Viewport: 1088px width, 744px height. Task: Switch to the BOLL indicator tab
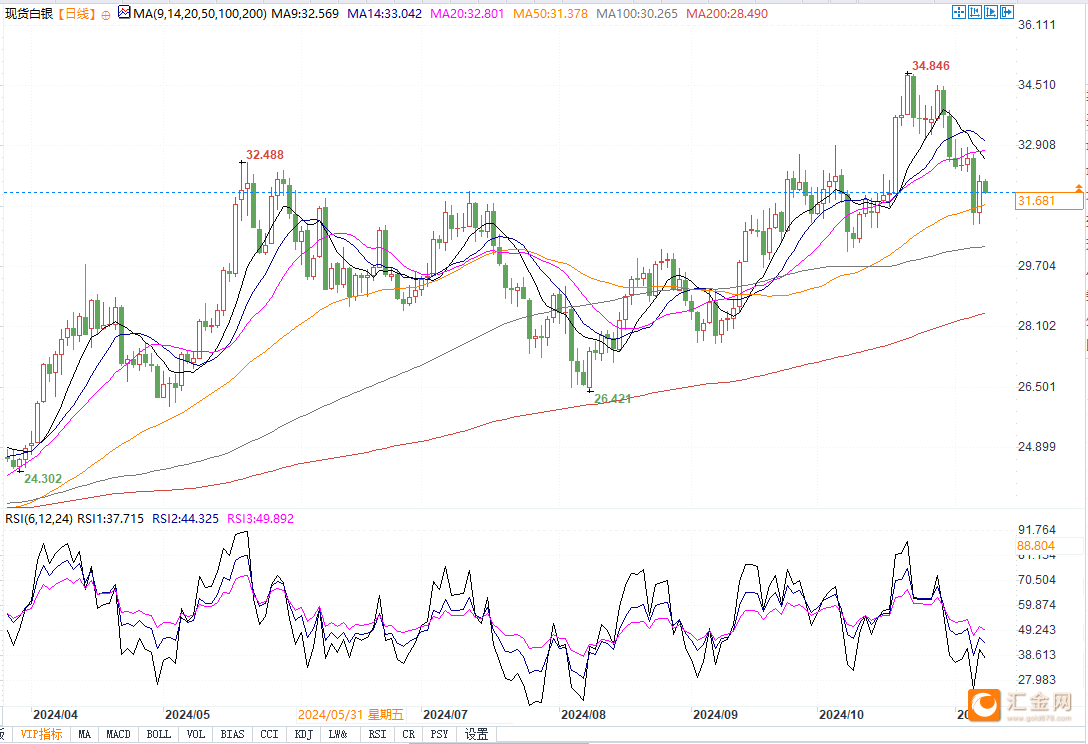158,734
